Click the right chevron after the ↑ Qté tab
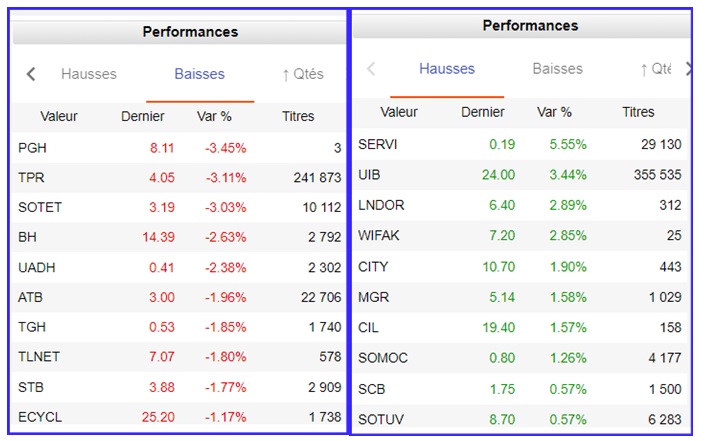The height and width of the screenshot is (441, 706). tap(688, 70)
